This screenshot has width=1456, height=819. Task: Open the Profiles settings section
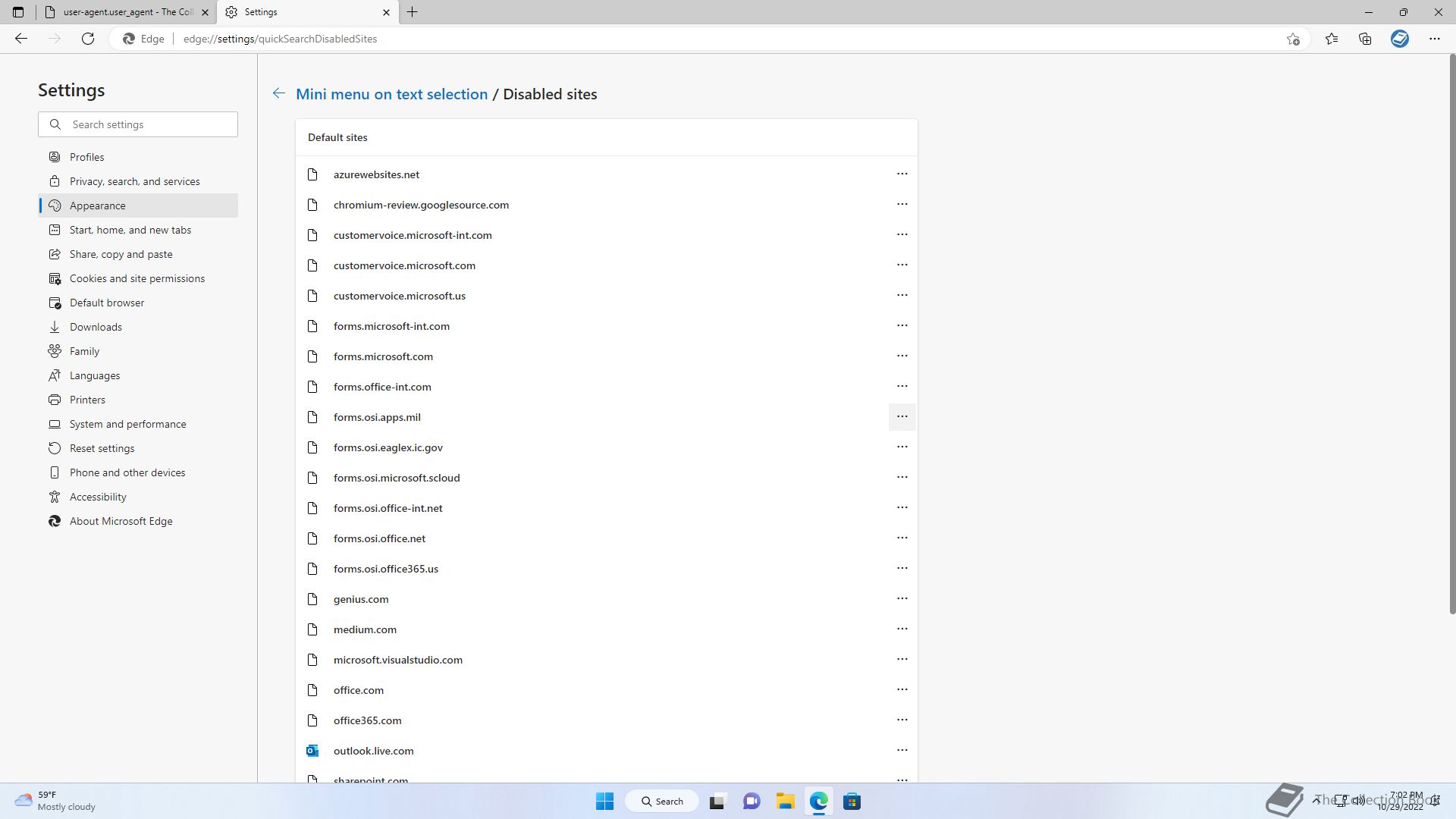click(138, 157)
